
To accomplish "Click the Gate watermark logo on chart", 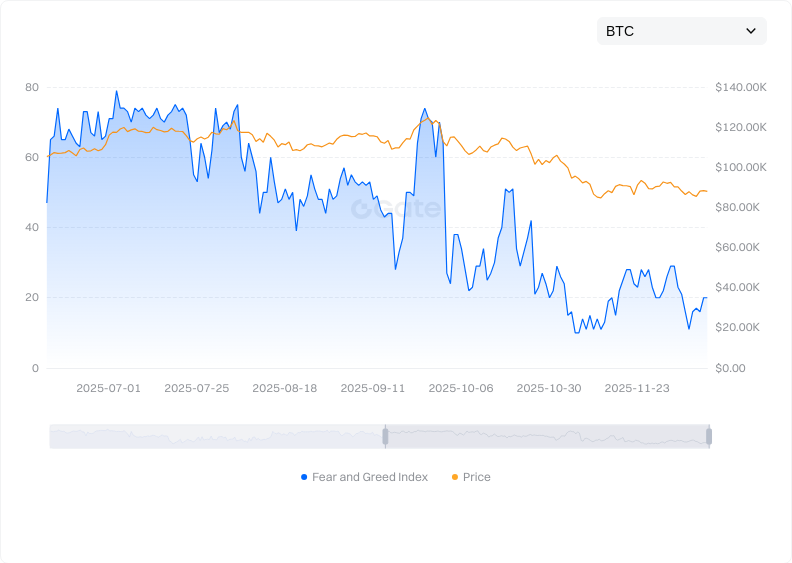I will point(396,208).
